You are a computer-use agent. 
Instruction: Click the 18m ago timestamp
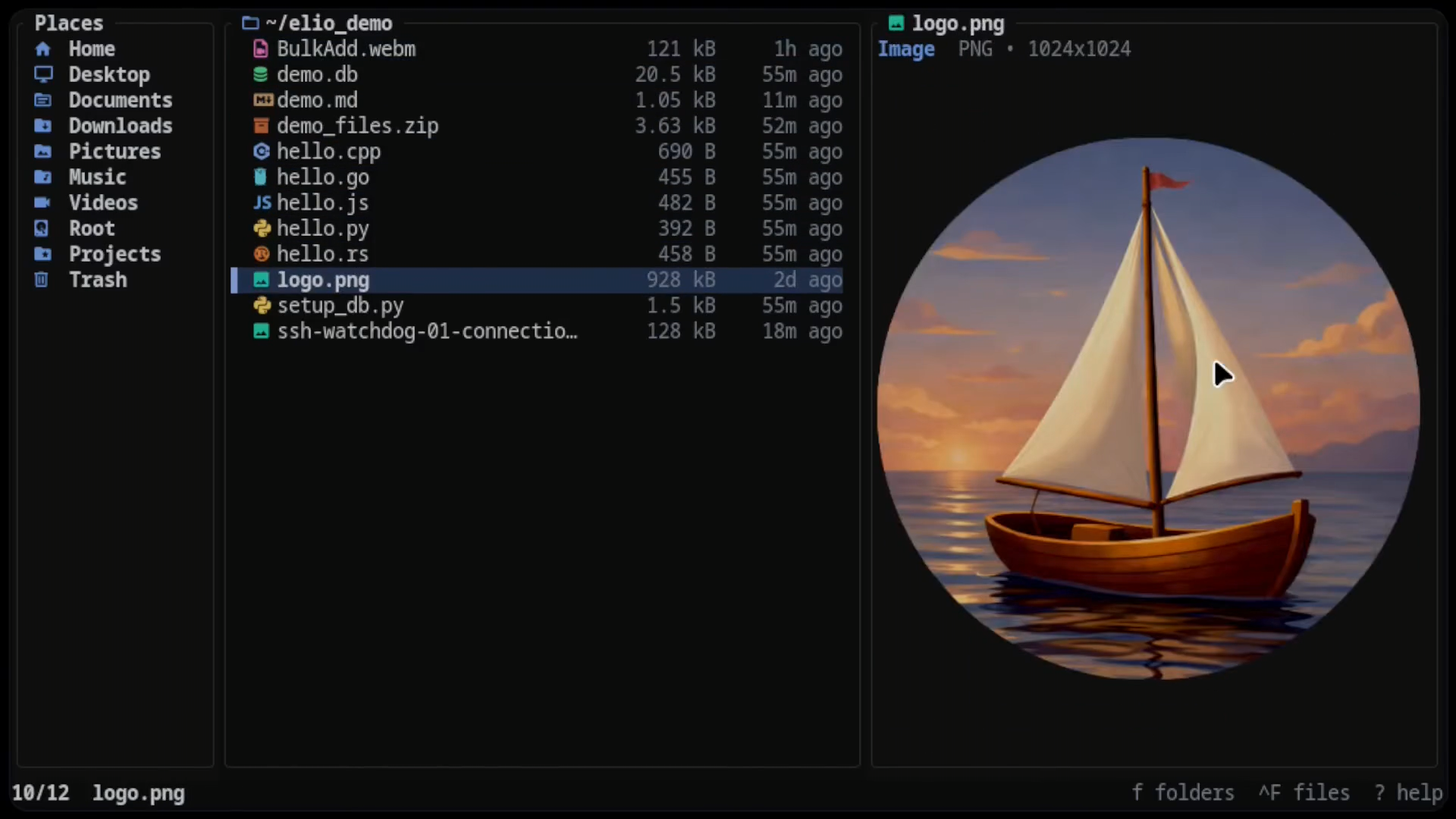tap(802, 331)
